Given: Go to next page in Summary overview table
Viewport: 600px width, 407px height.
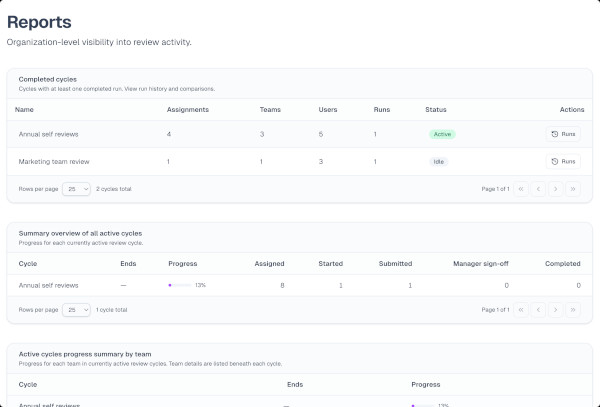Looking at the screenshot, I should pos(556,310).
